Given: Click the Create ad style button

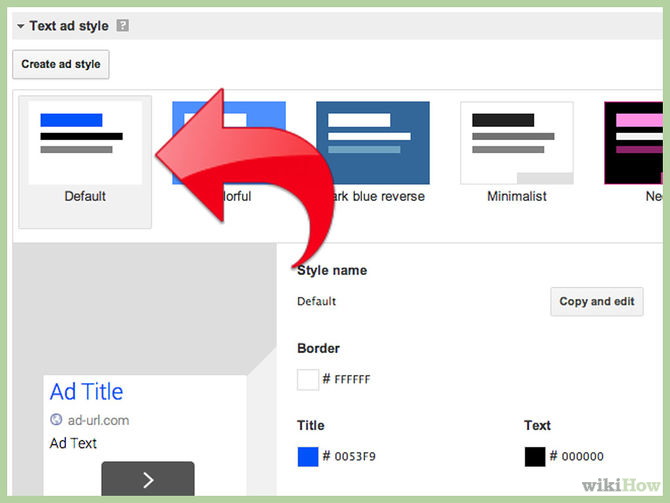Looking at the screenshot, I should pyautogui.click(x=61, y=65).
